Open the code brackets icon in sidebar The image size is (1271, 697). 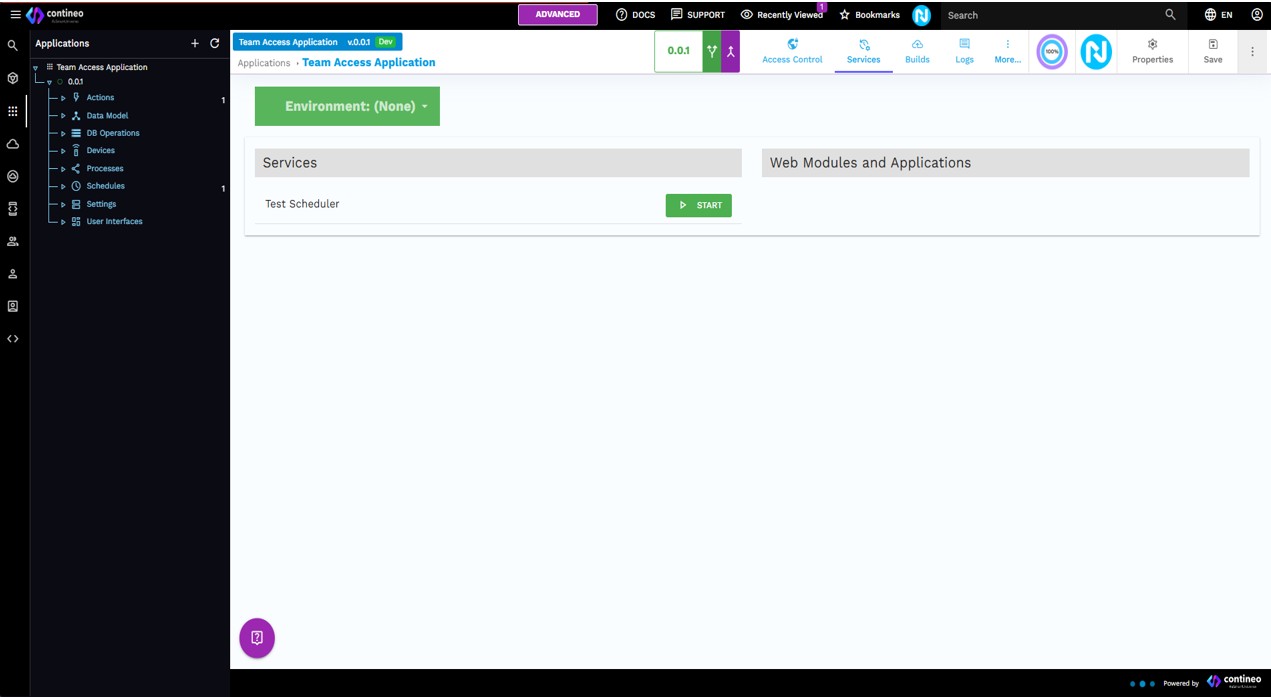(13, 339)
